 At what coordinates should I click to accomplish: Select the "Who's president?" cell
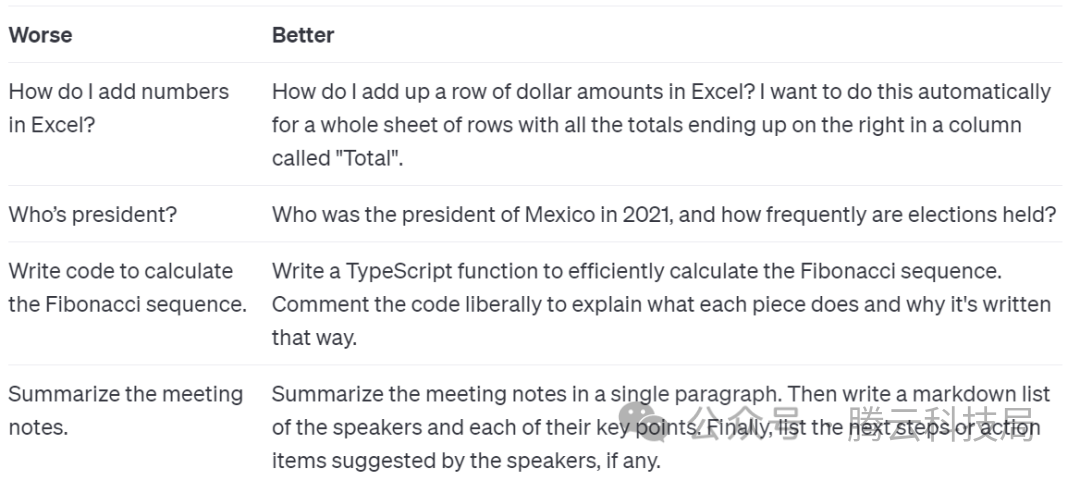(92, 214)
